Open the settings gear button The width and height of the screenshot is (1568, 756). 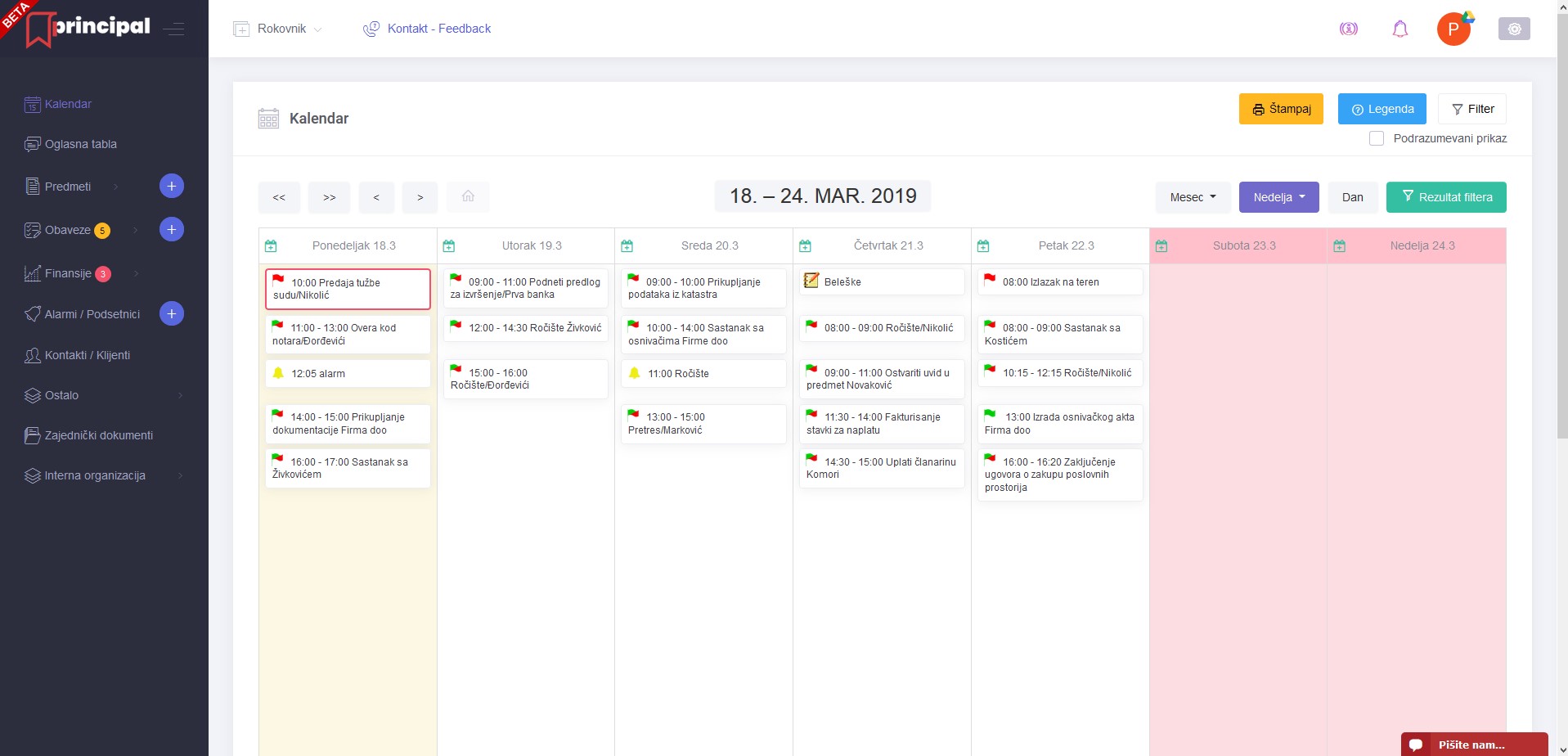click(x=1513, y=29)
